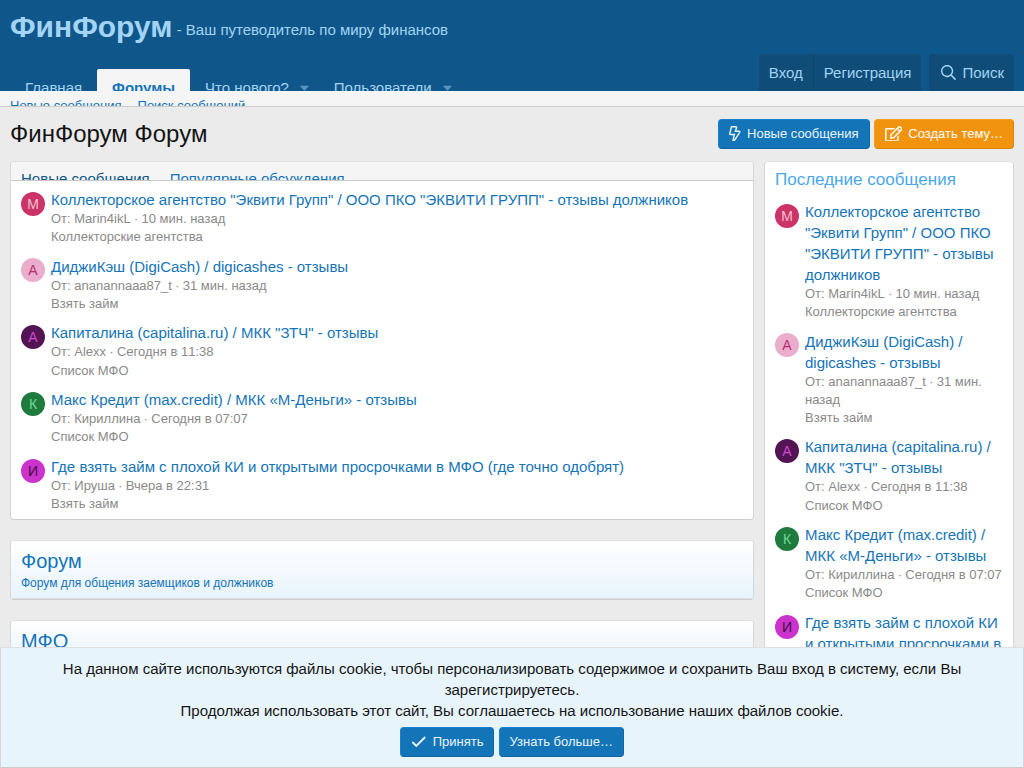Open the Поиск search button

pos(972,73)
